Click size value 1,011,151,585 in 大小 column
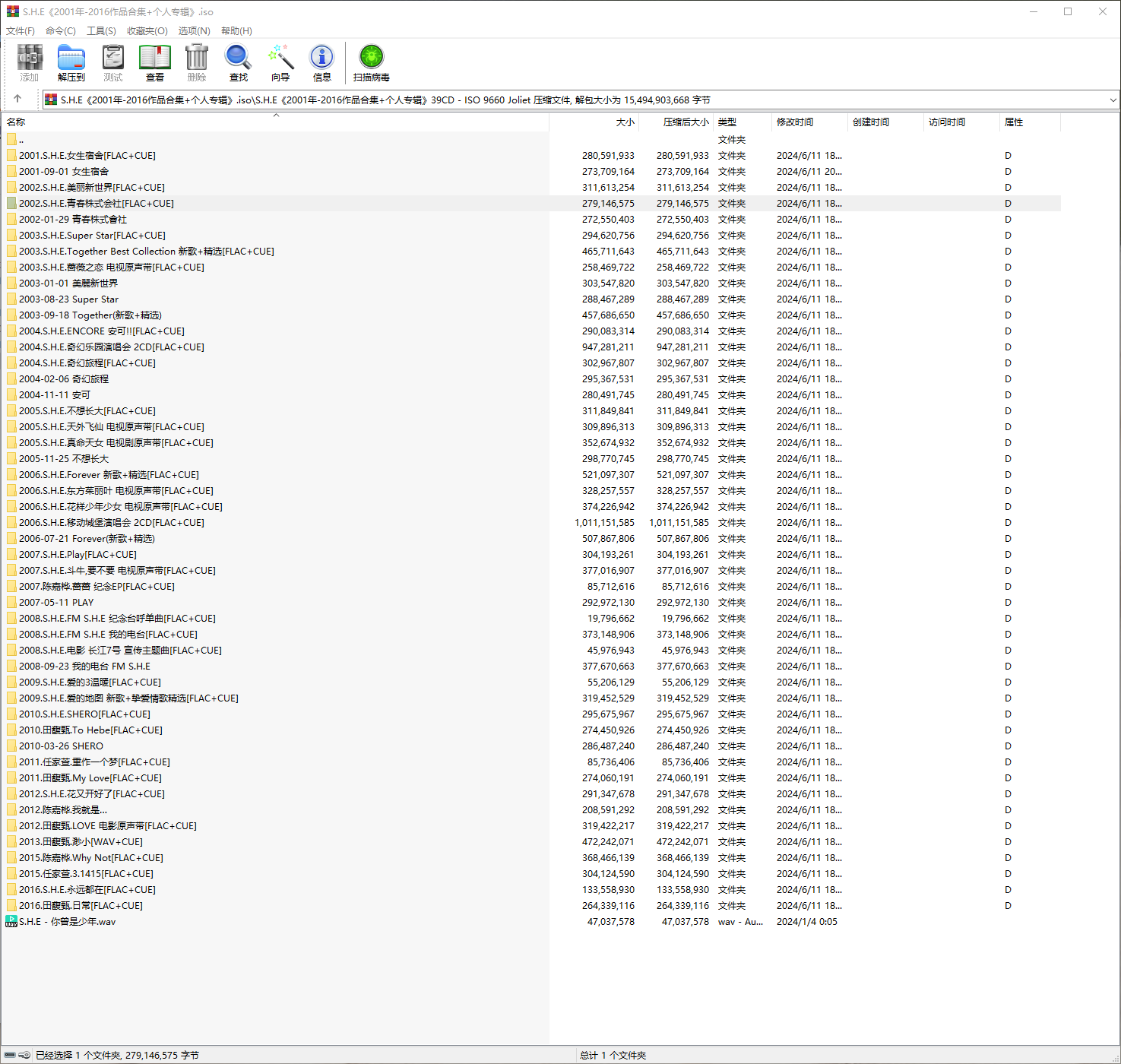Screen dimensions: 1121x1064 click(x=604, y=522)
